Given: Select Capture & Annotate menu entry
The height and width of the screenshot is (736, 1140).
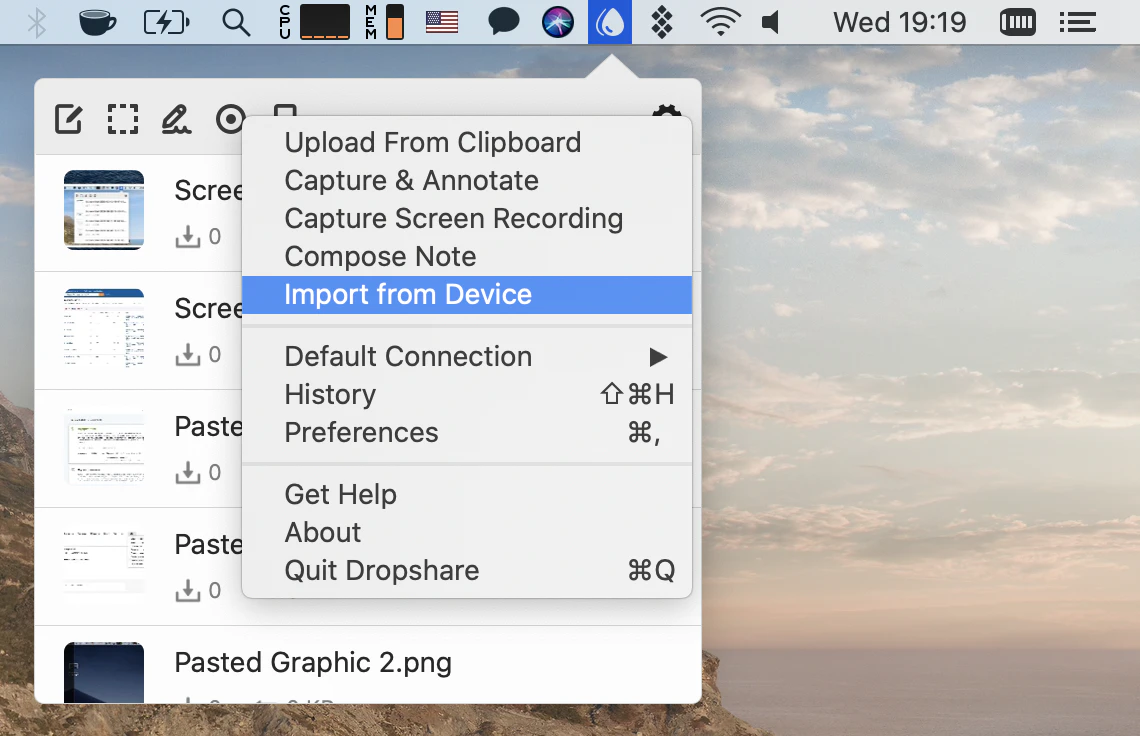Looking at the screenshot, I should click(x=467, y=180).
